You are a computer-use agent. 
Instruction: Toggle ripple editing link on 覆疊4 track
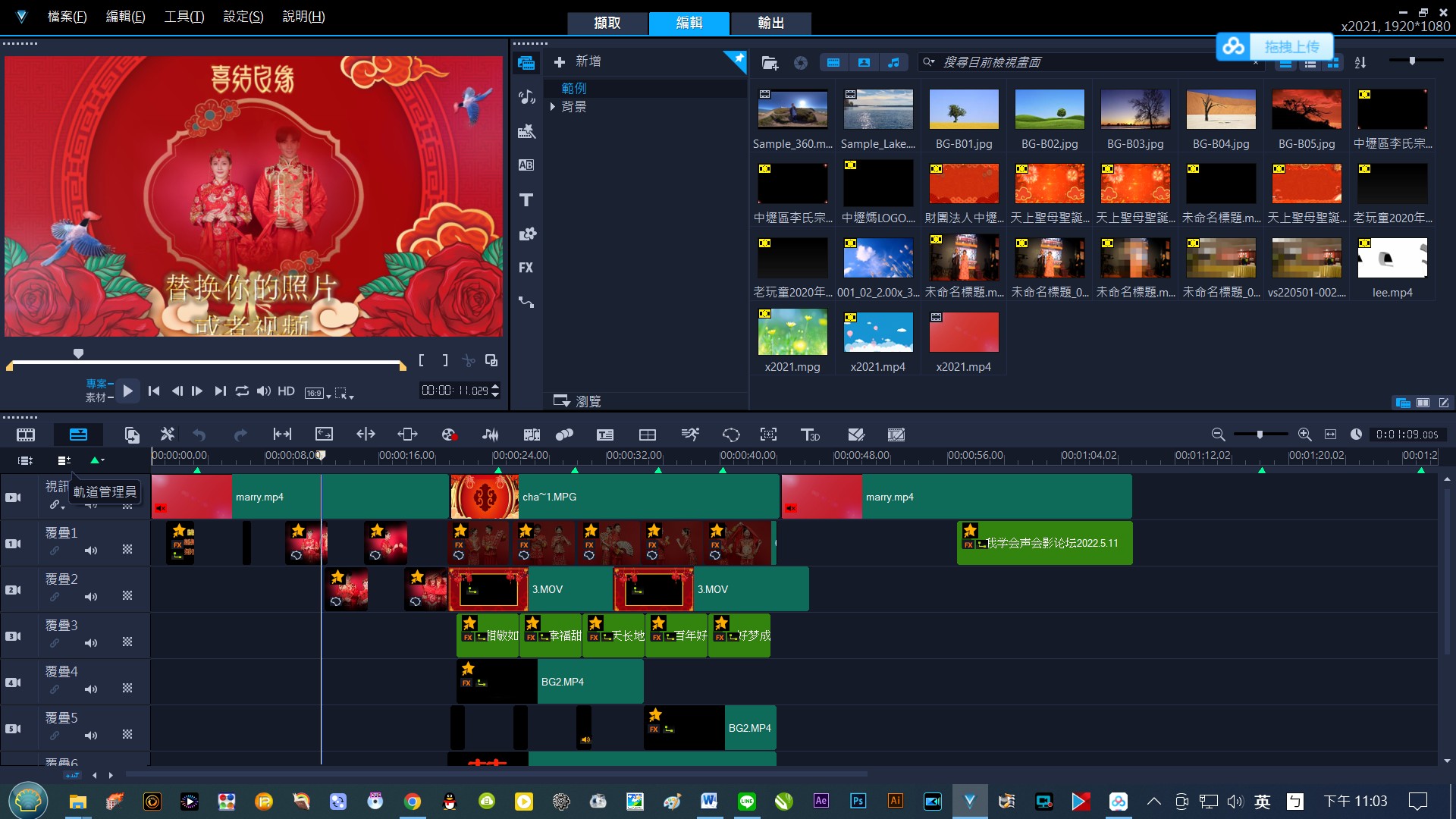[55, 689]
